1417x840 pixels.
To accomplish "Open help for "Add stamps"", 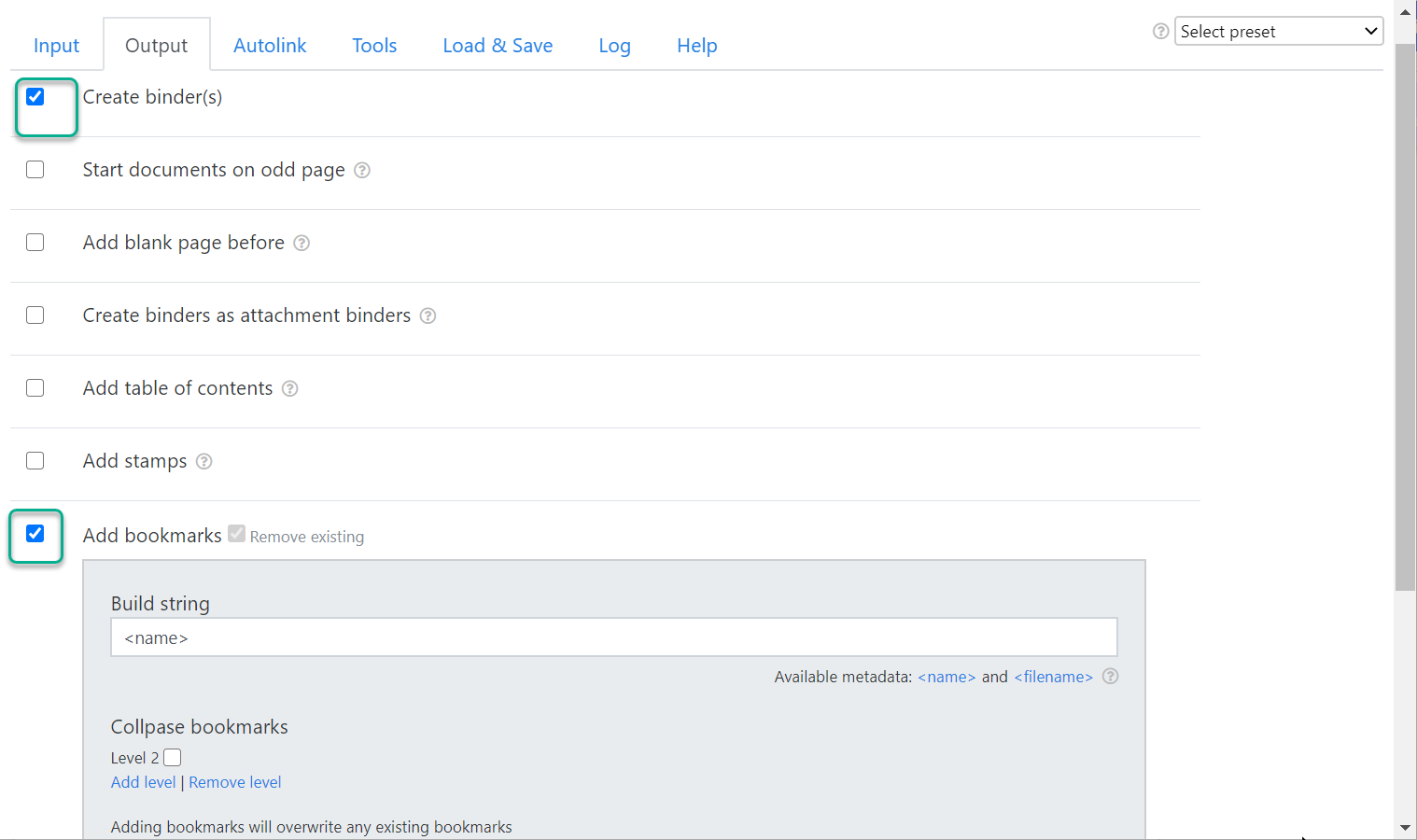I will (x=204, y=461).
